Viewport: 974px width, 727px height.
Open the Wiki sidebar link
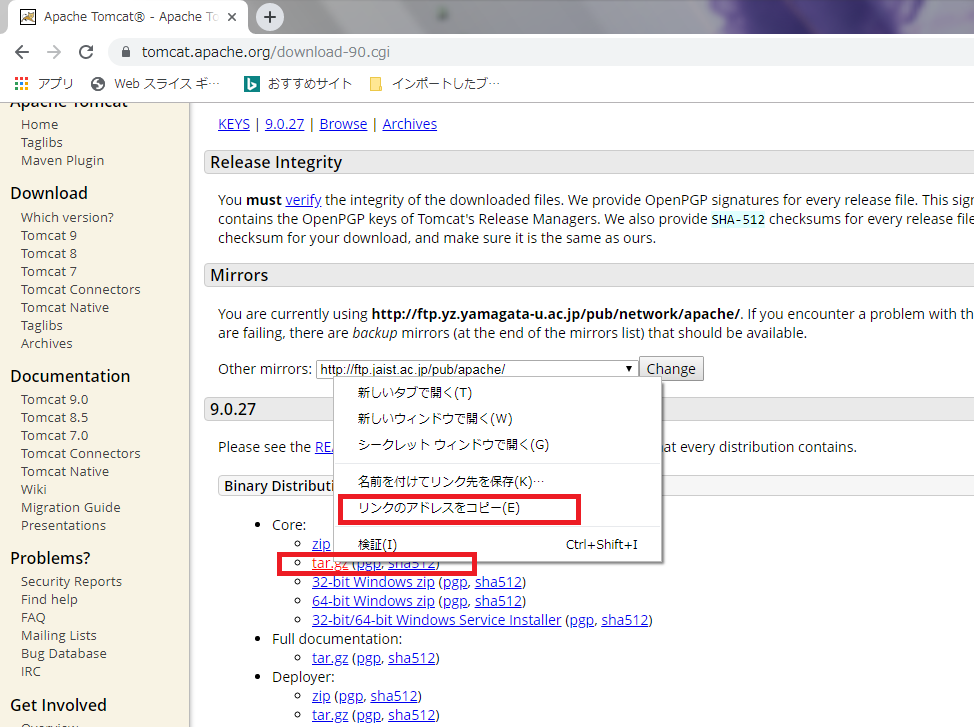pyautogui.click(x=34, y=490)
